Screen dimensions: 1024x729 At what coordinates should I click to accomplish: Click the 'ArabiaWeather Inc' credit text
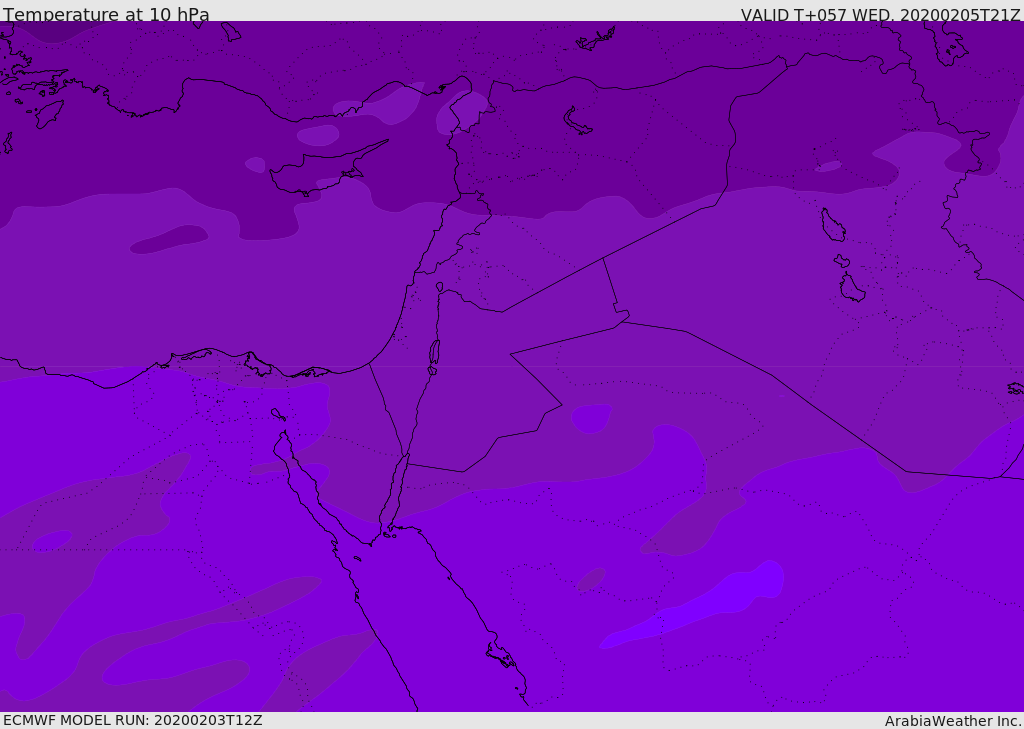pyautogui.click(x=951, y=721)
